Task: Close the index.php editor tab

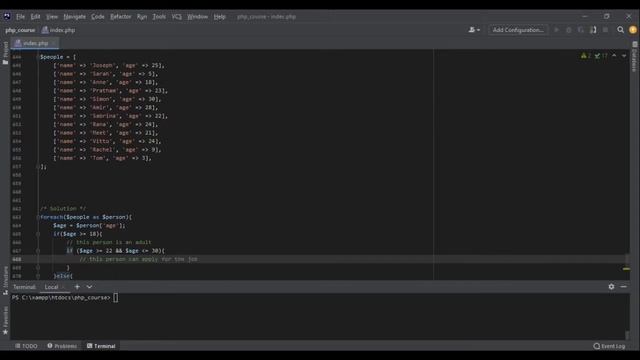Action: point(53,43)
